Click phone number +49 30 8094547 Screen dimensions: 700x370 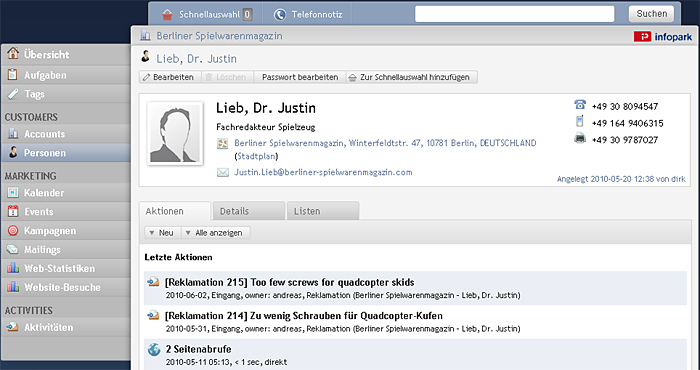(625, 107)
